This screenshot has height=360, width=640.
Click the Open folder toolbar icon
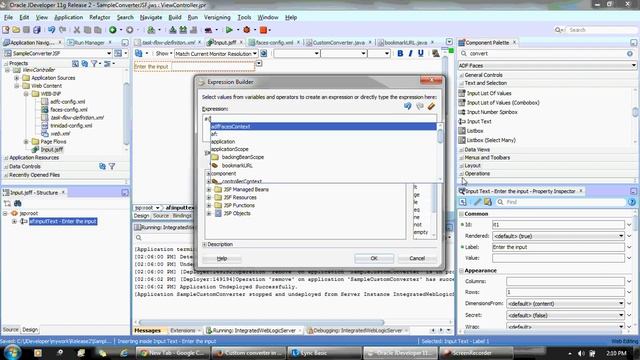16,30
